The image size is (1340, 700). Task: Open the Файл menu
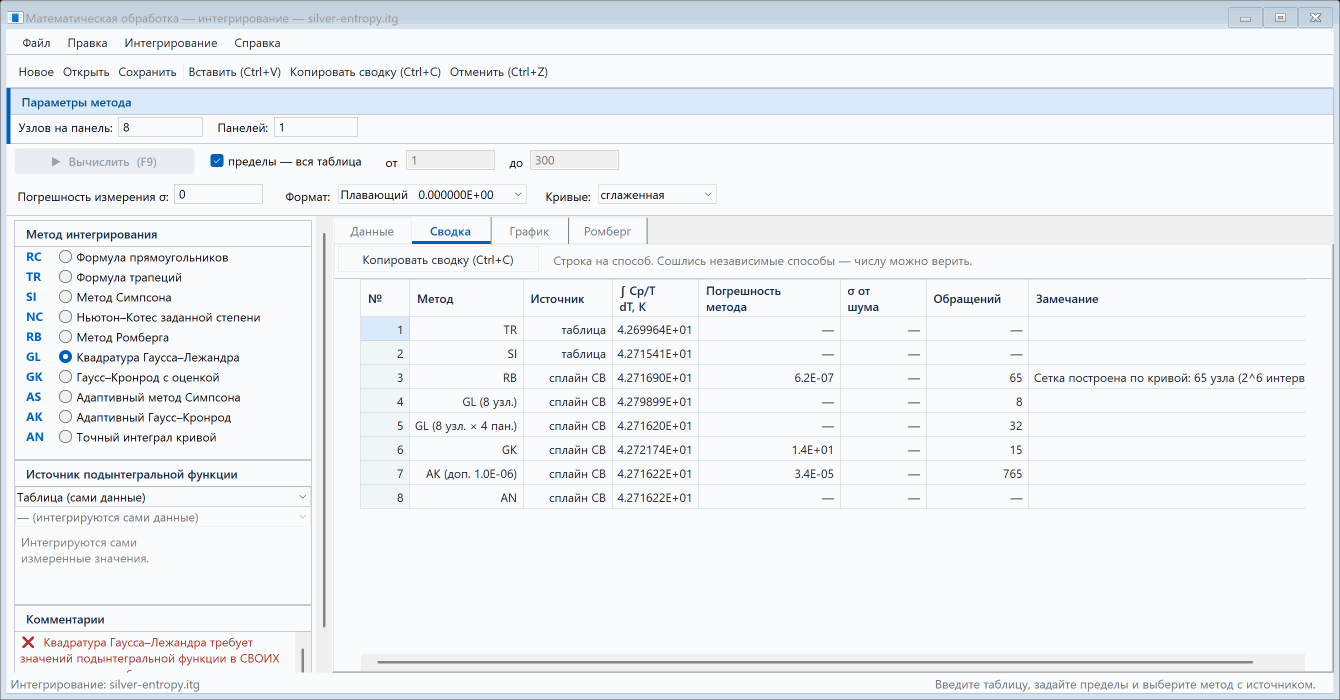36,43
